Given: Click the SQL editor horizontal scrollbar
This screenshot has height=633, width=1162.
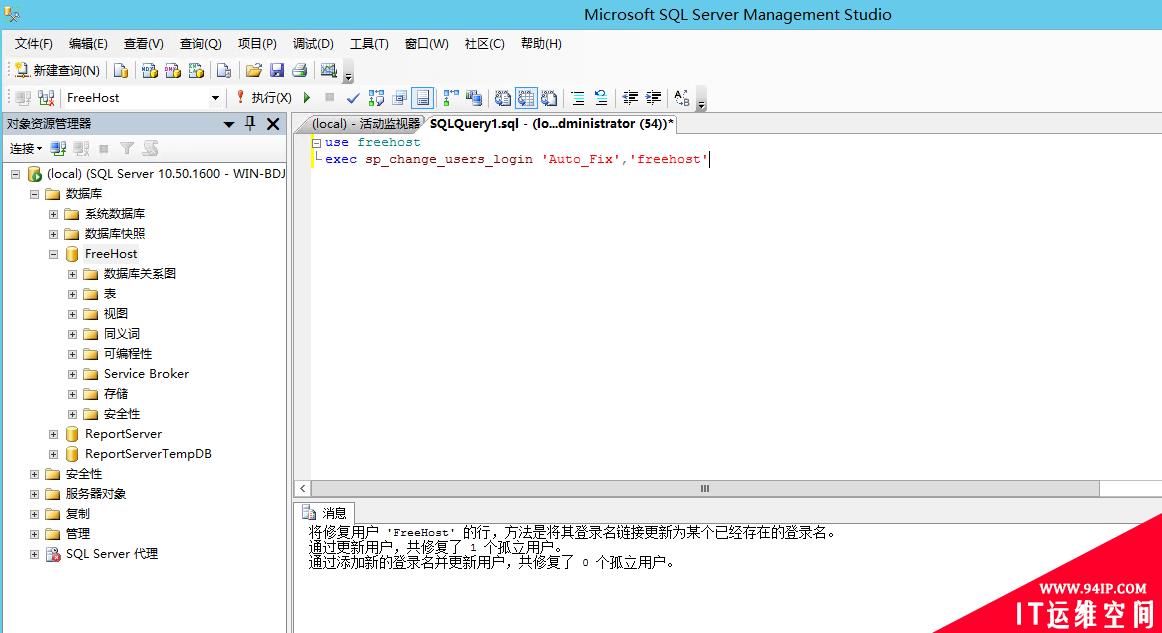Looking at the screenshot, I should pyautogui.click(x=705, y=488).
